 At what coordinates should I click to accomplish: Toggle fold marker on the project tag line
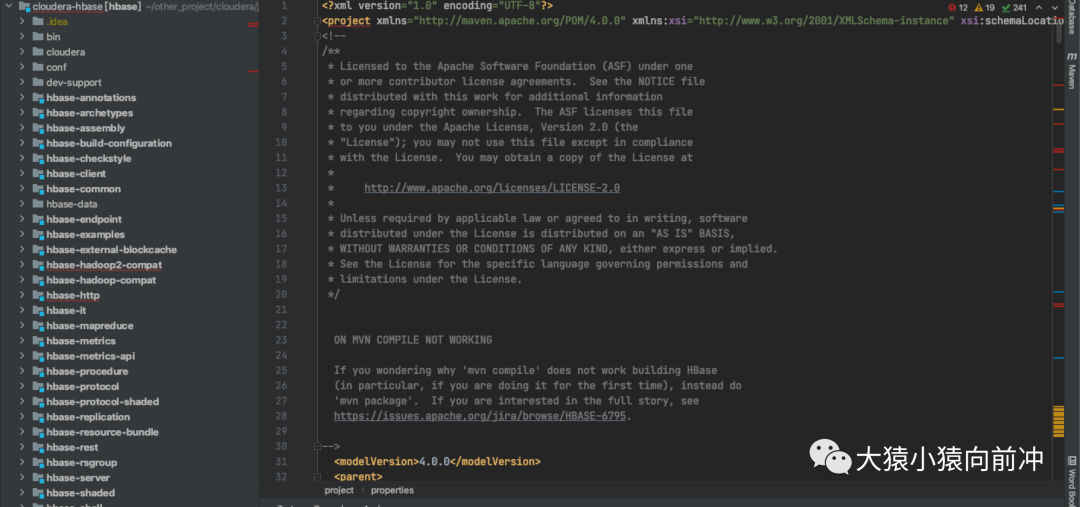click(x=317, y=21)
